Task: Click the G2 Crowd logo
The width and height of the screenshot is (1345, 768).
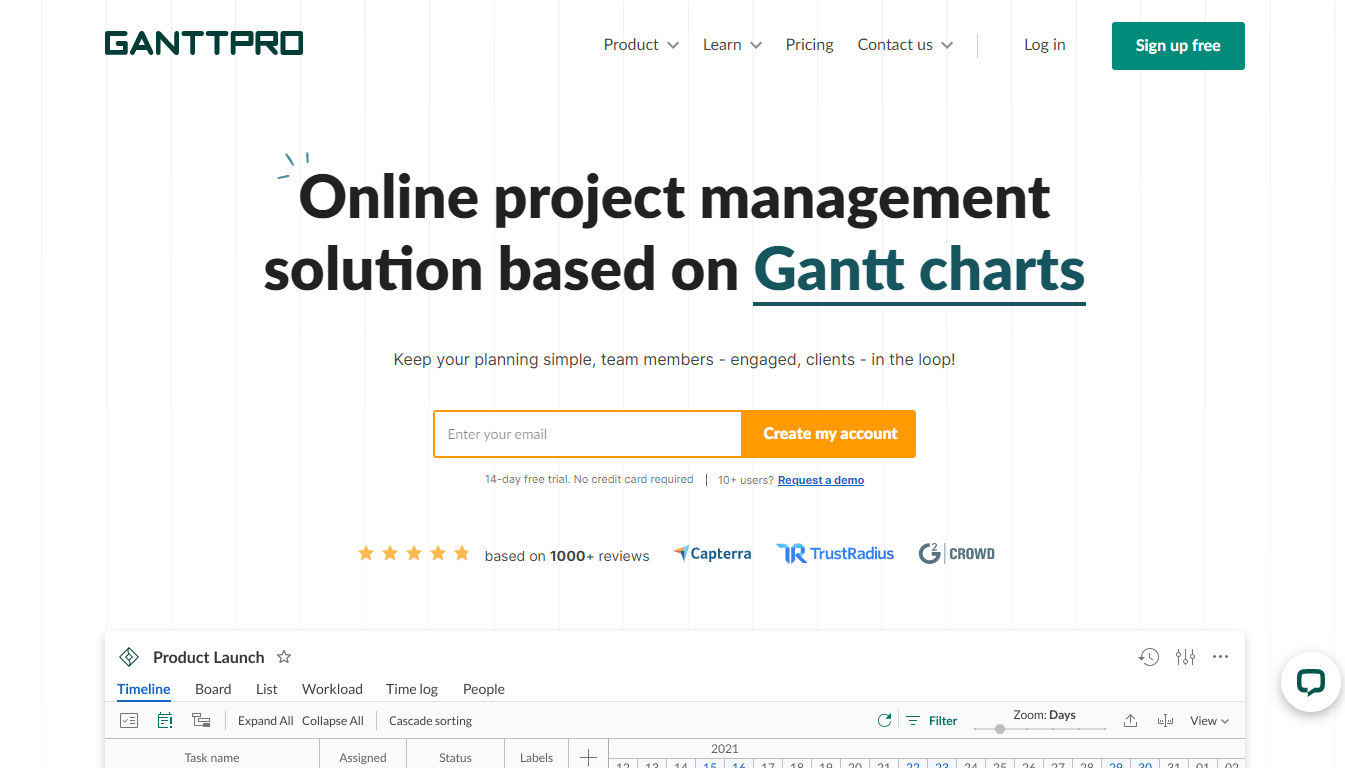Action: [x=957, y=554]
